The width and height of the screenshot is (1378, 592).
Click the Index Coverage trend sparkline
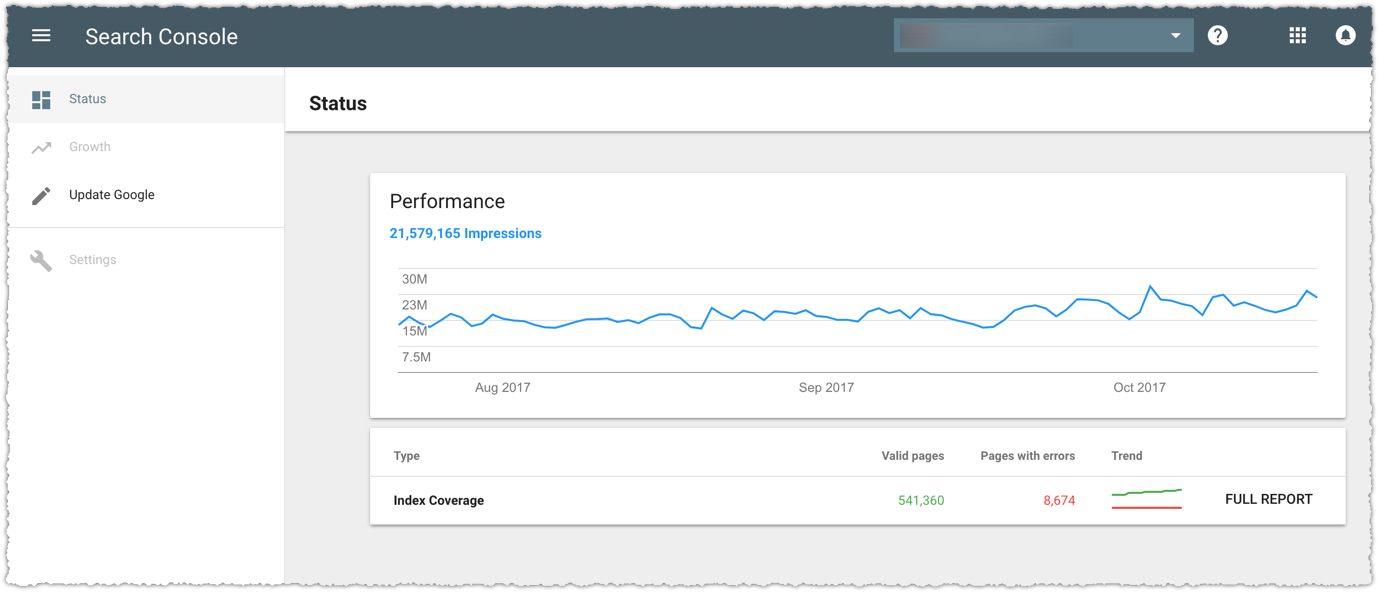click(x=1147, y=499)
